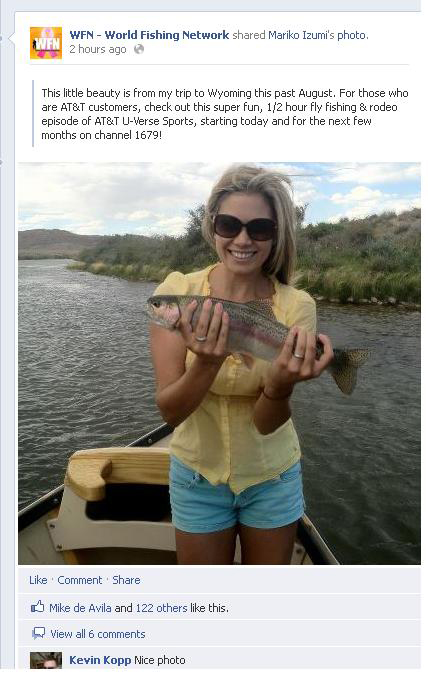Image resolution: width=428 pixels, height=673 pixels.
Task: Click the quoted post description text
Action: (225, 114)
